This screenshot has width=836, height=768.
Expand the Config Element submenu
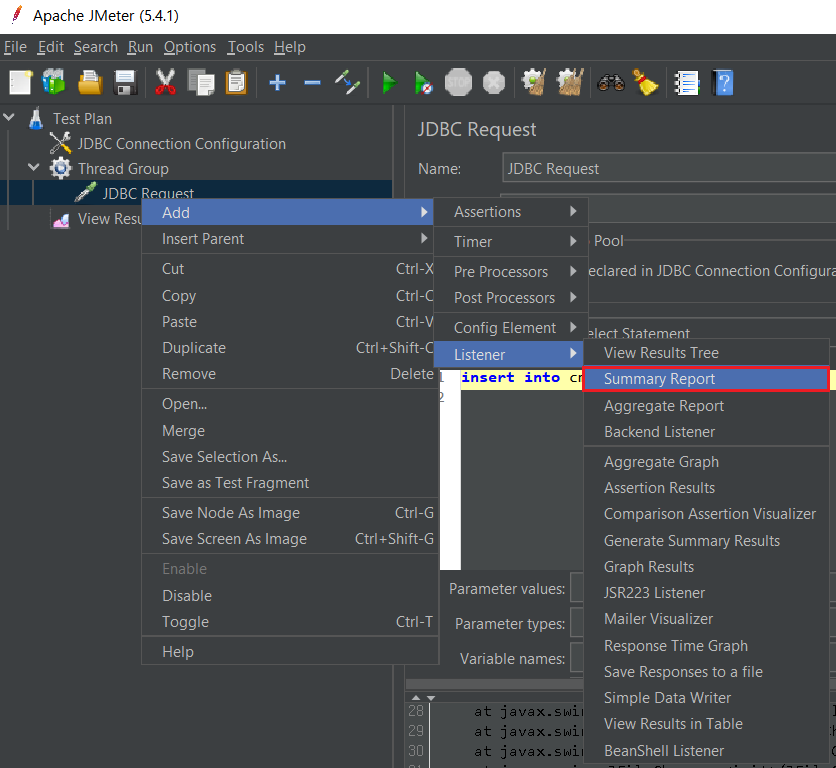coord(511,327)
